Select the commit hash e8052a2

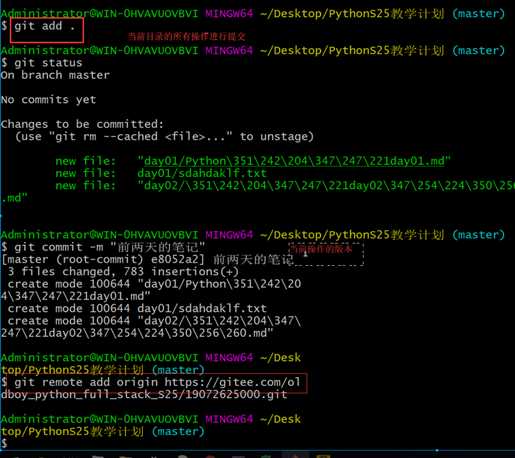coord(177,260)
